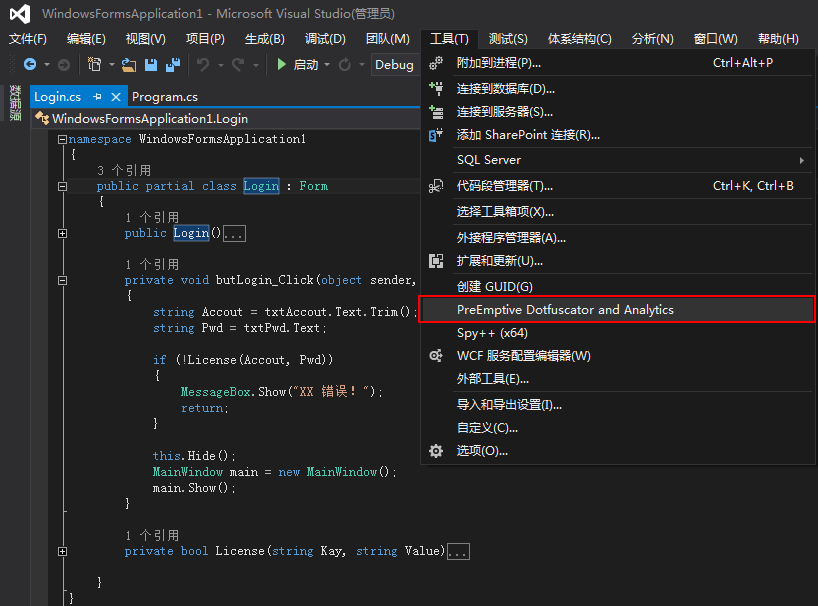Open the 文件(F) menu
818x606 pixels.
coord(28,39)
